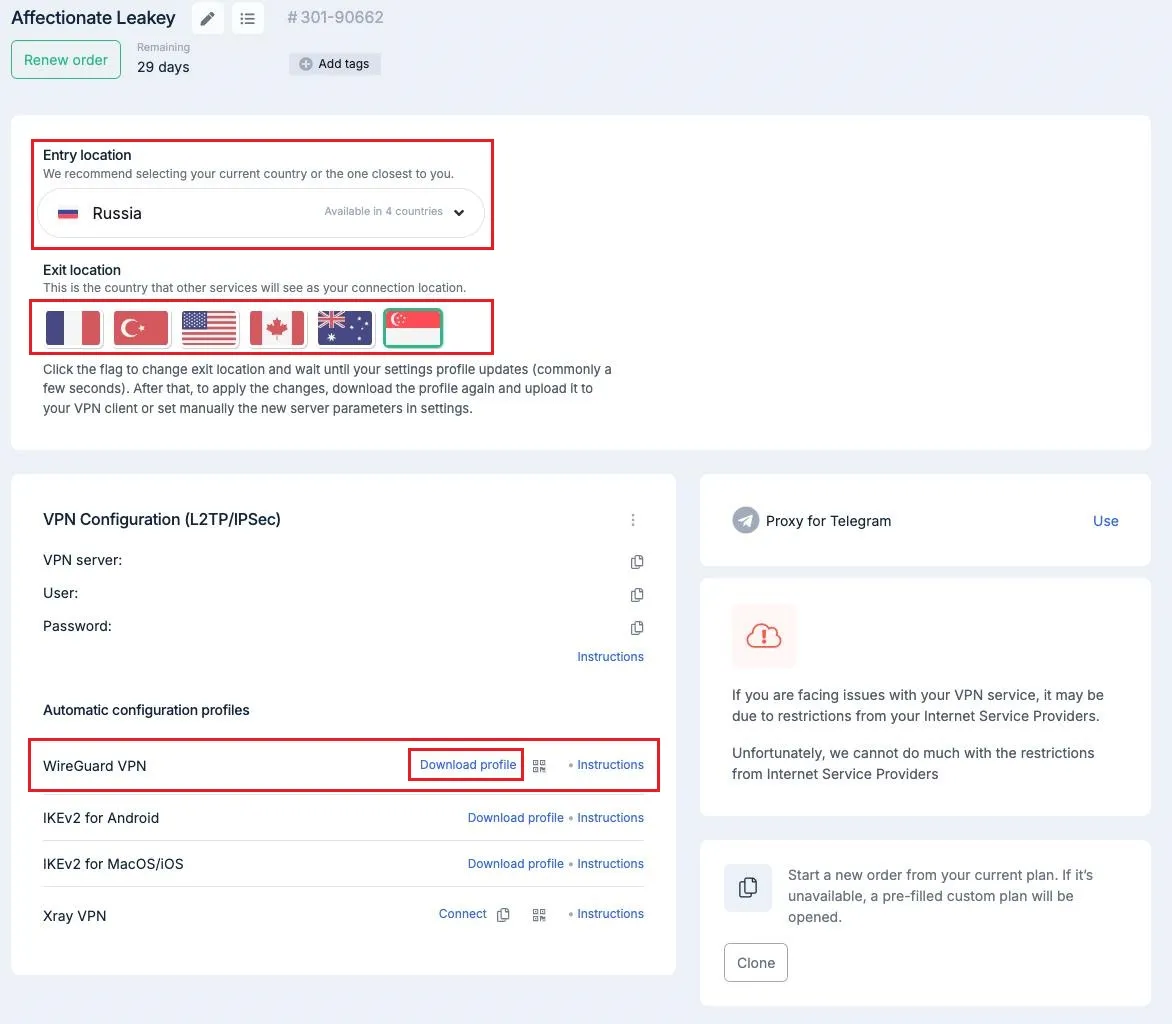
Task: Choose Canada flag as exit location
Action: click(277, 328)
